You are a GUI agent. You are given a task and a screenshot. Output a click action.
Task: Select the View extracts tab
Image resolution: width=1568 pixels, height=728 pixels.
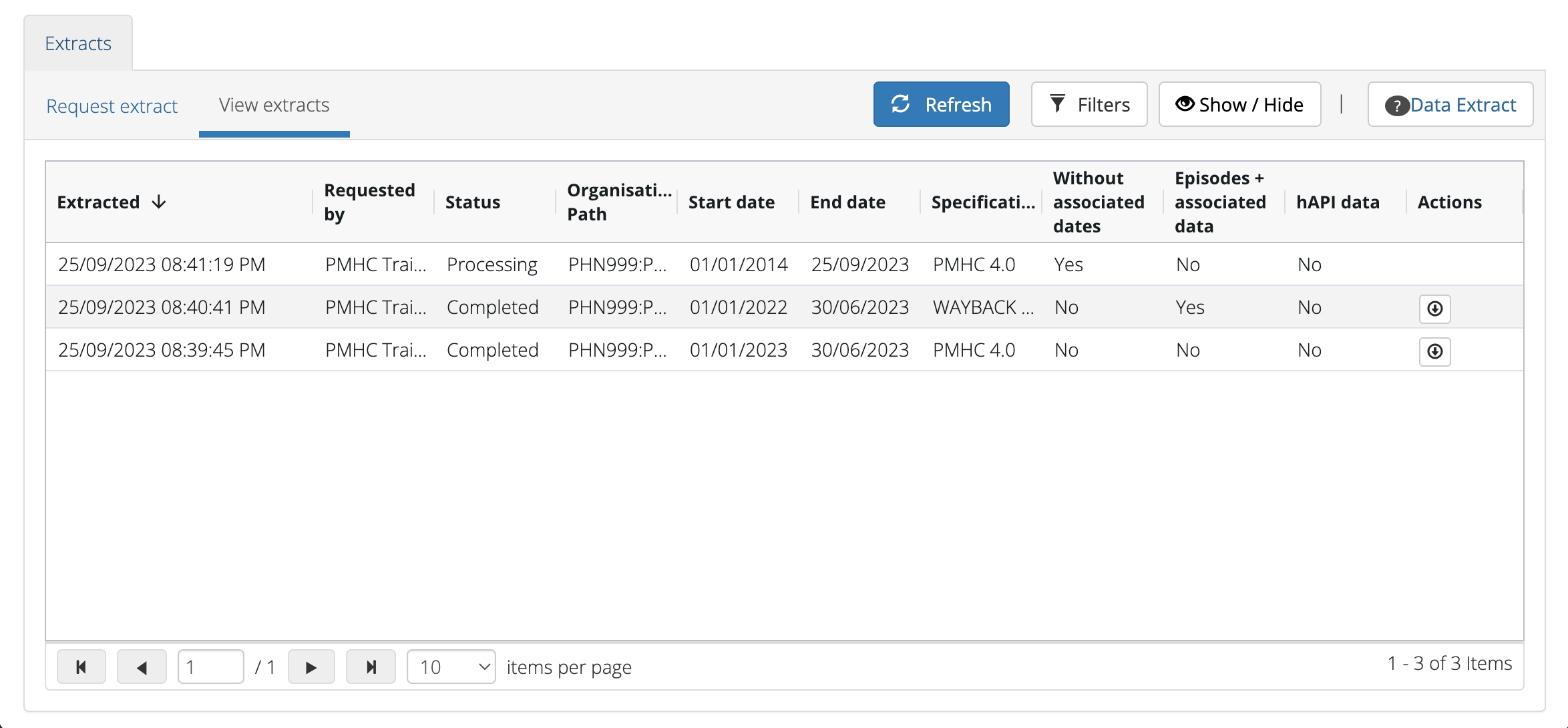click(274, 106)
